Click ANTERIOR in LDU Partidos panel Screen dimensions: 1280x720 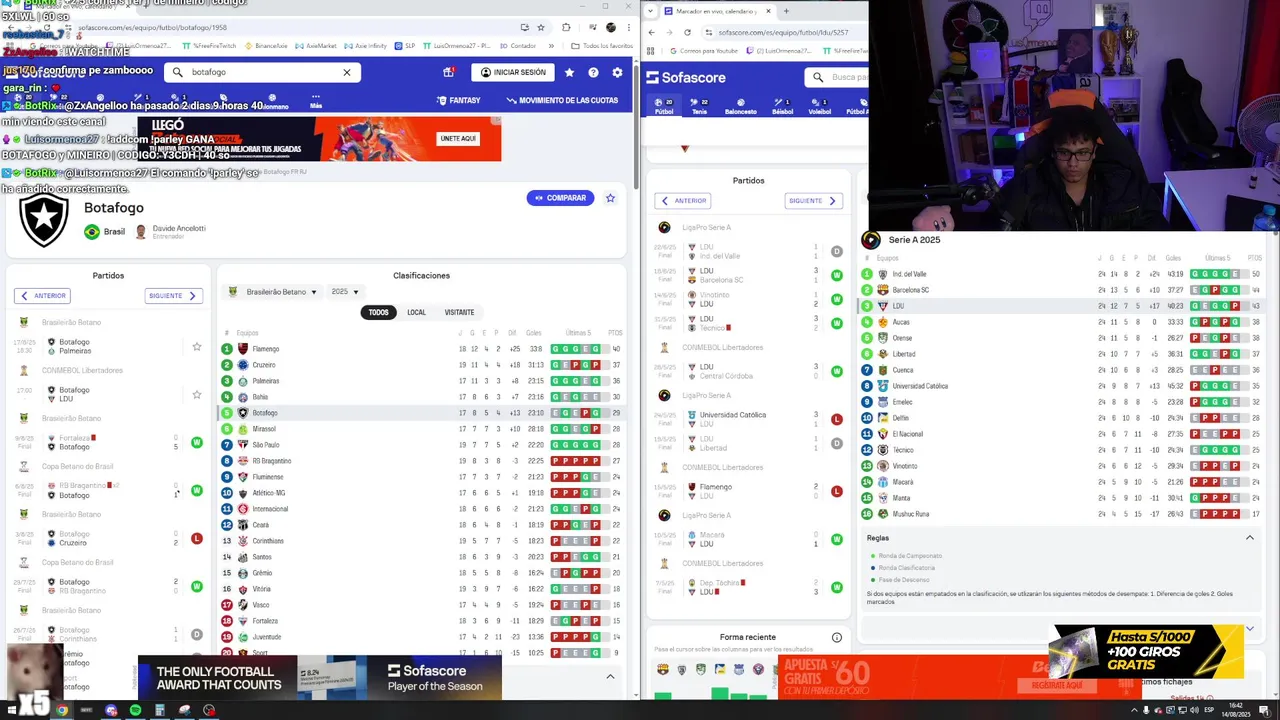pyautogui.click(x=682, y=201)
